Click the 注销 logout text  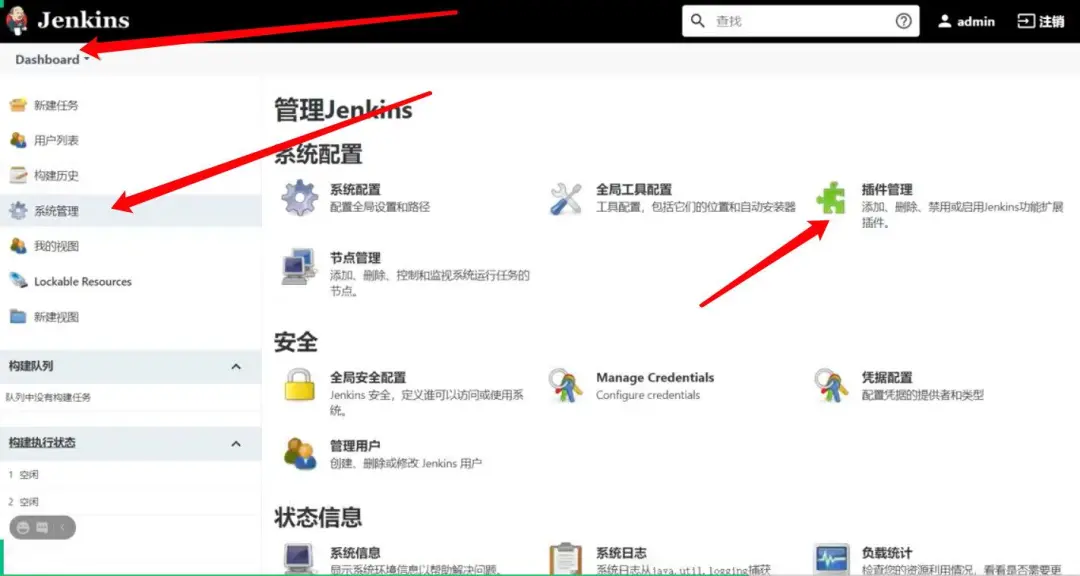coord(1052,21)
